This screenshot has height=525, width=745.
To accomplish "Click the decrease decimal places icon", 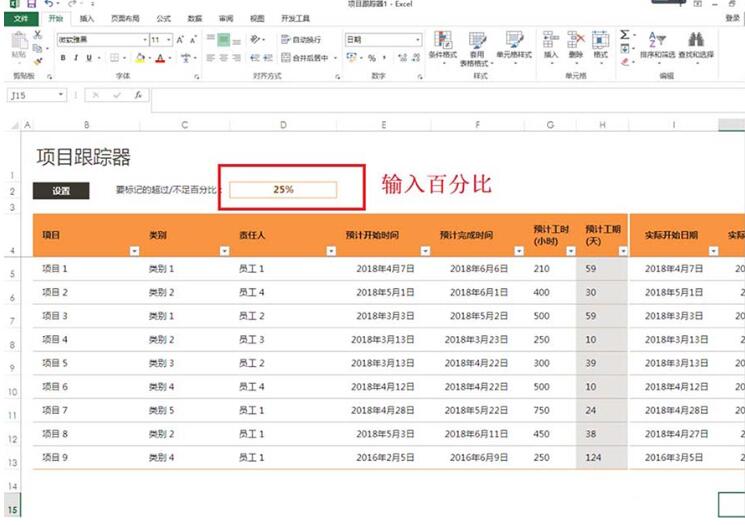I will click(x=416, y=58).
